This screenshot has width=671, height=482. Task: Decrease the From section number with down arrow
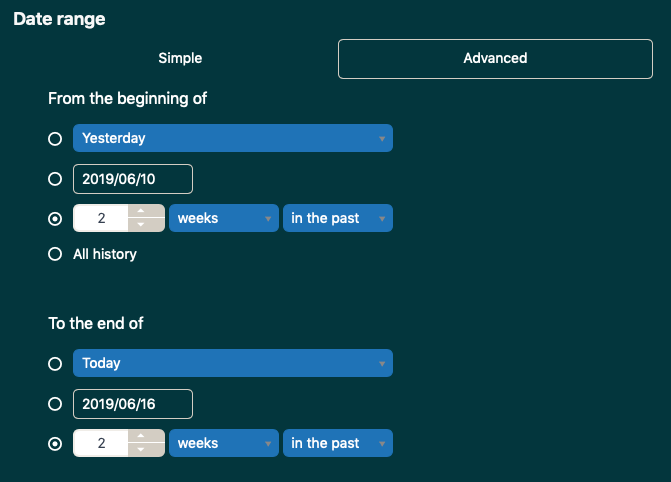pos(146,225)
